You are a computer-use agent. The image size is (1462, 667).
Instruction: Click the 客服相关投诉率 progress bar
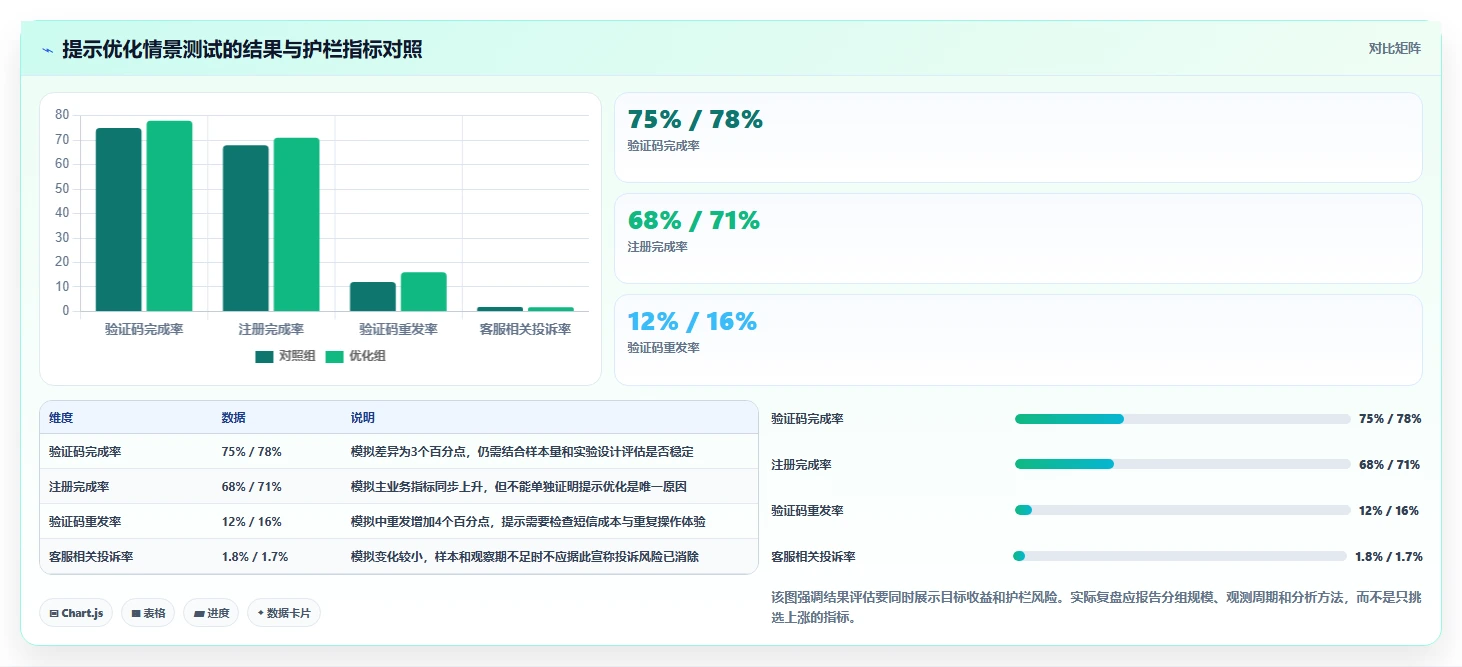tap(1180, 556)
